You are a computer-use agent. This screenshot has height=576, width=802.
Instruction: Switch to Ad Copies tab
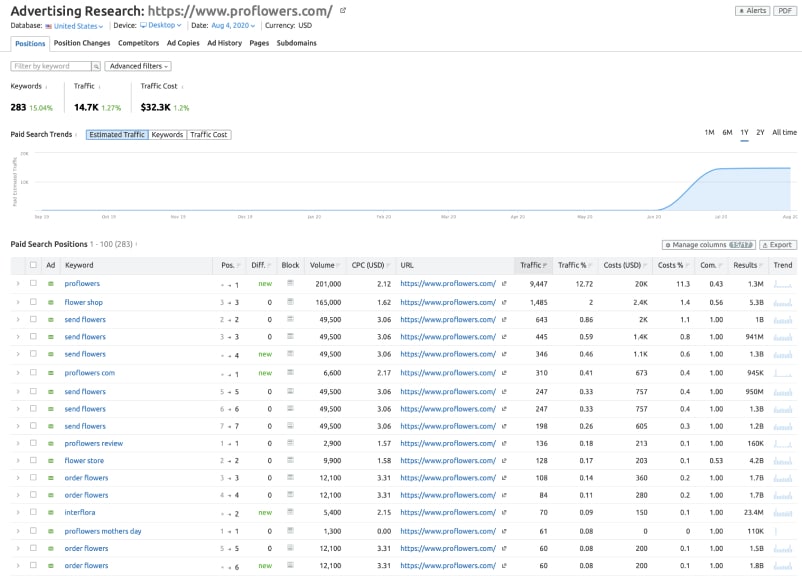point(183,43)
